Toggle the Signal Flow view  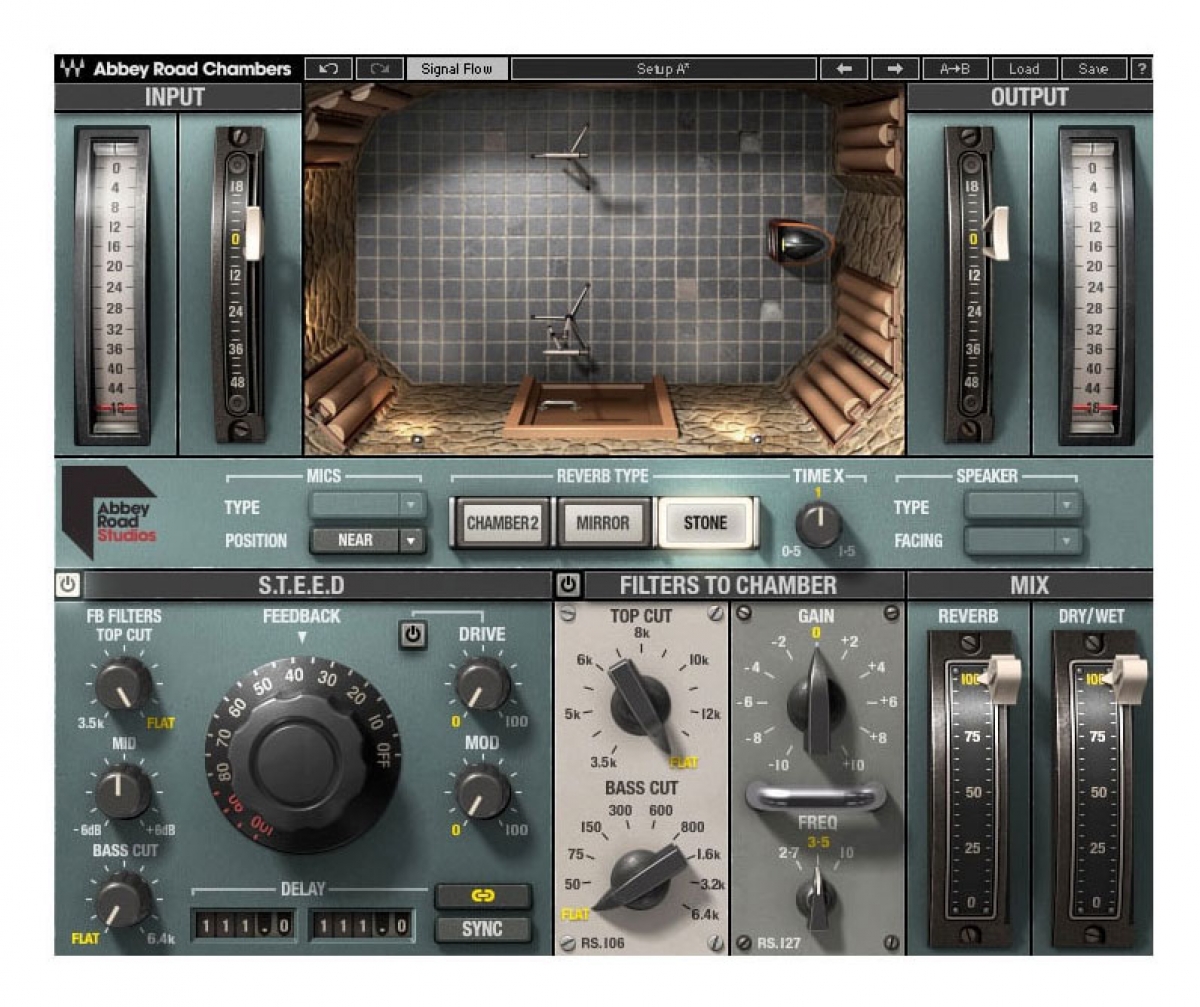click(x=457, y=69)
